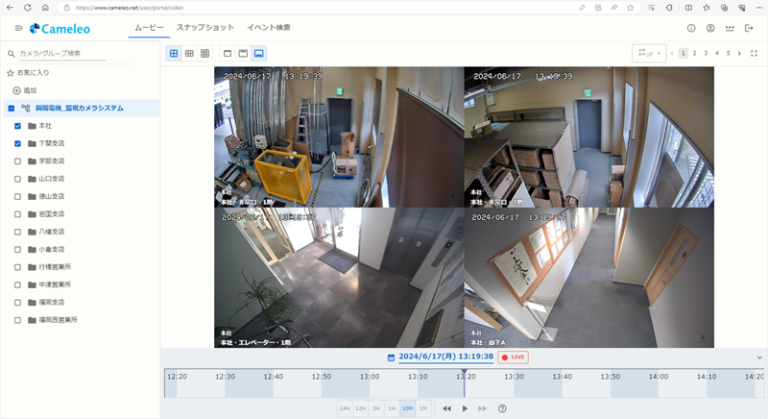Image resolution: width=768 pixels, height=419 pixels.
Task: Open calendar icon beside the date
Action: (x=391, y=357)
